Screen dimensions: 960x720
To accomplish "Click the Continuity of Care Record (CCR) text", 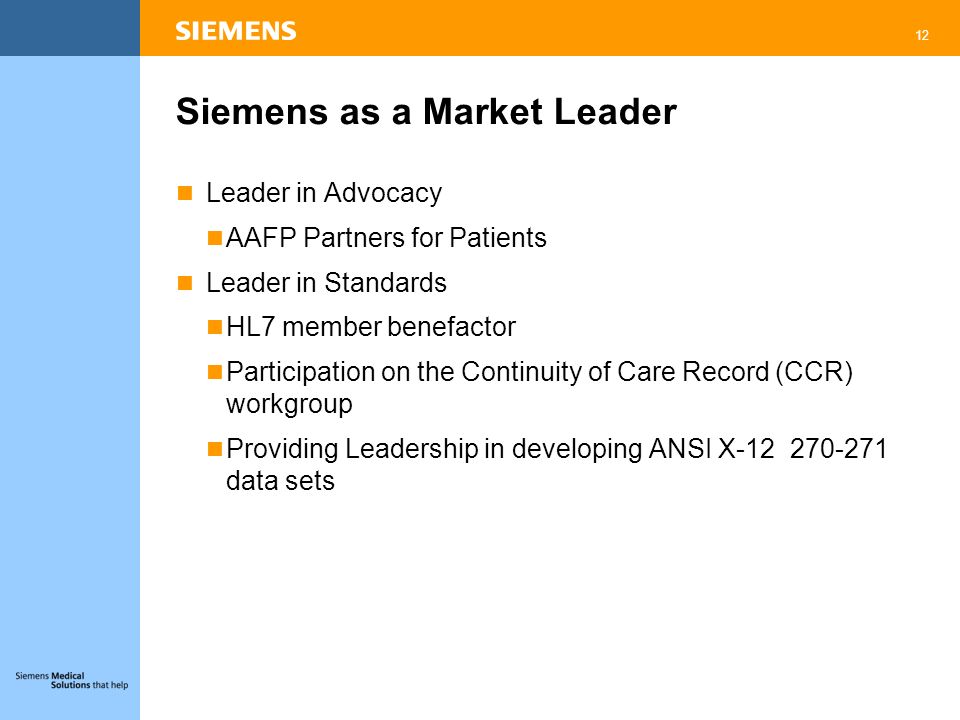I will pyautogui.click(x=657, y=372).
